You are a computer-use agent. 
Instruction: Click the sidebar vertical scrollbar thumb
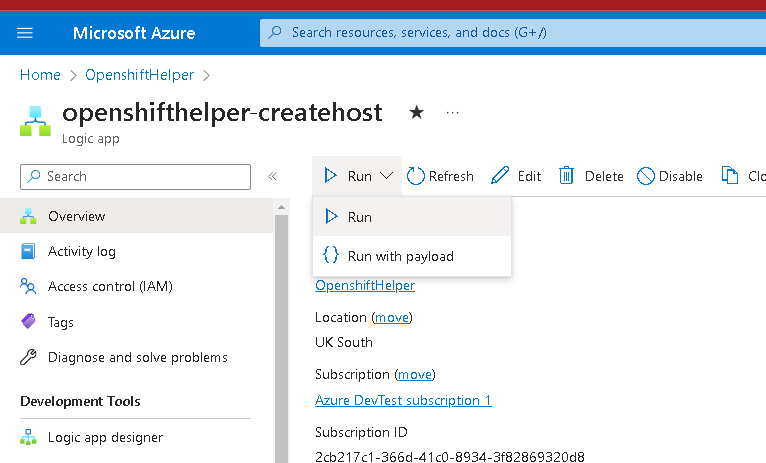coord(281,338)
